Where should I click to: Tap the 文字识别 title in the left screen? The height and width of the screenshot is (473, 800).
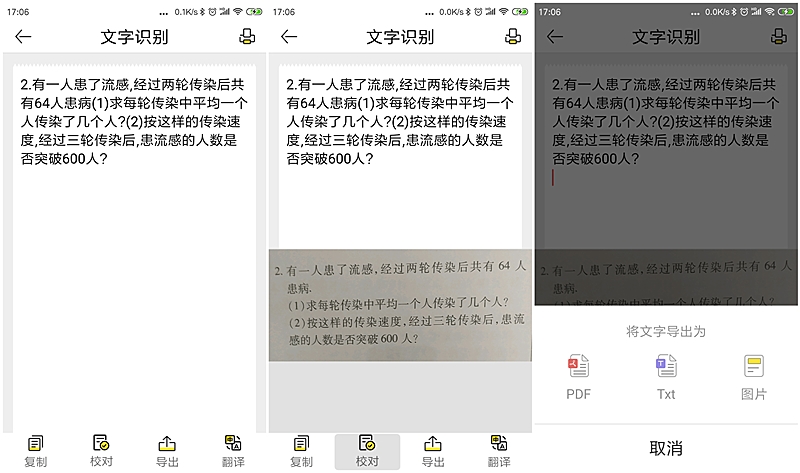134,37
